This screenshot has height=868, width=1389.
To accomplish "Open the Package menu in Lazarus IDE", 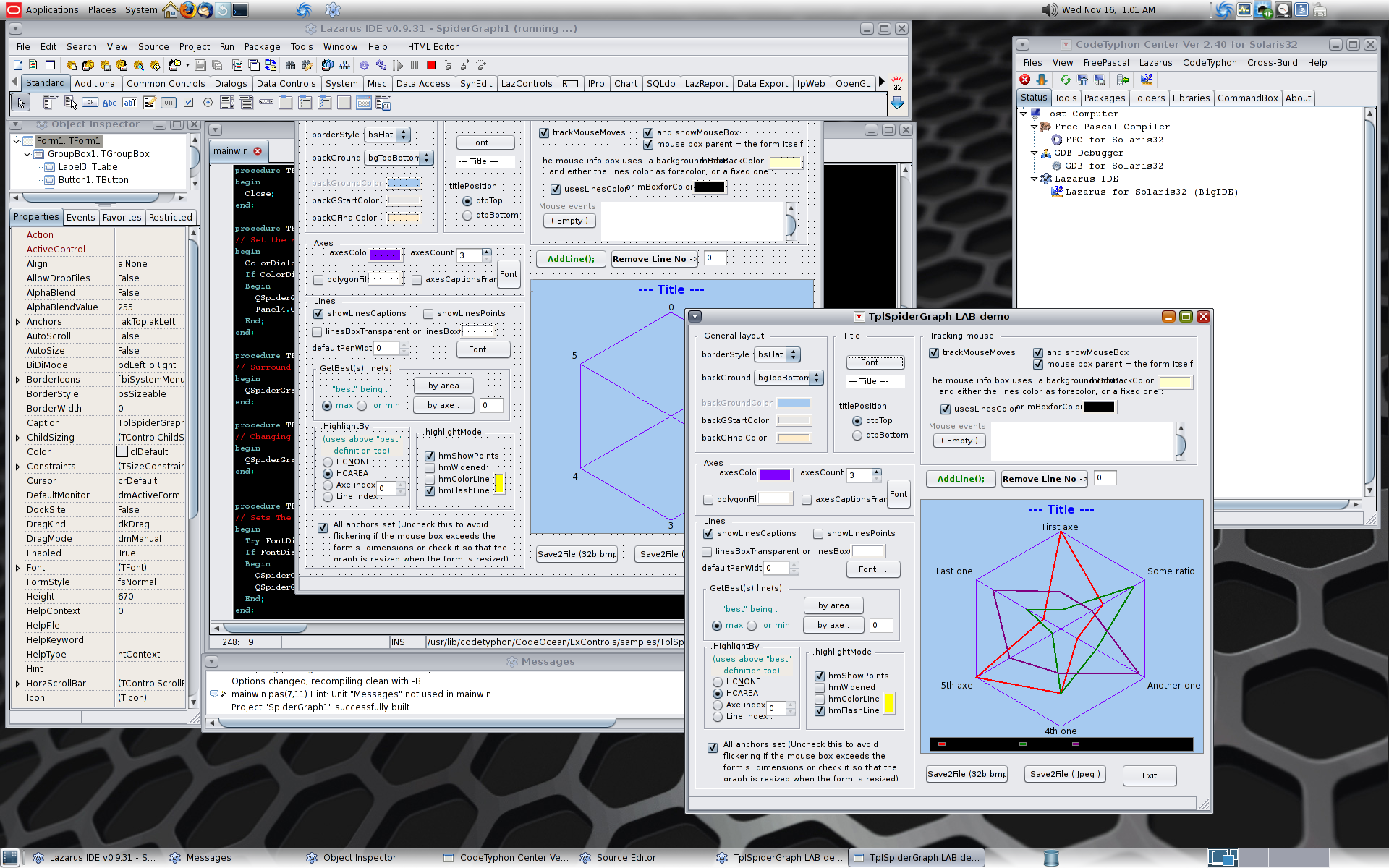I will click(x=262, y=47).
